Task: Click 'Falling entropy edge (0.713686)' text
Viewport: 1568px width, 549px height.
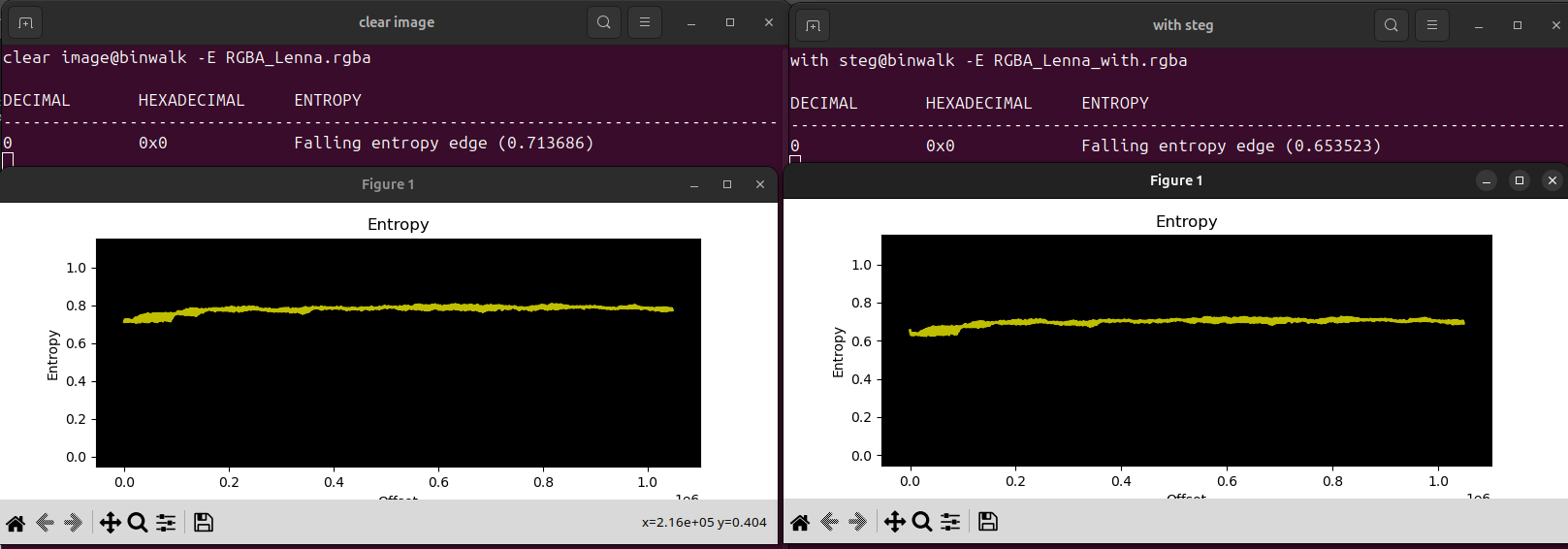Action: point(444,143)
